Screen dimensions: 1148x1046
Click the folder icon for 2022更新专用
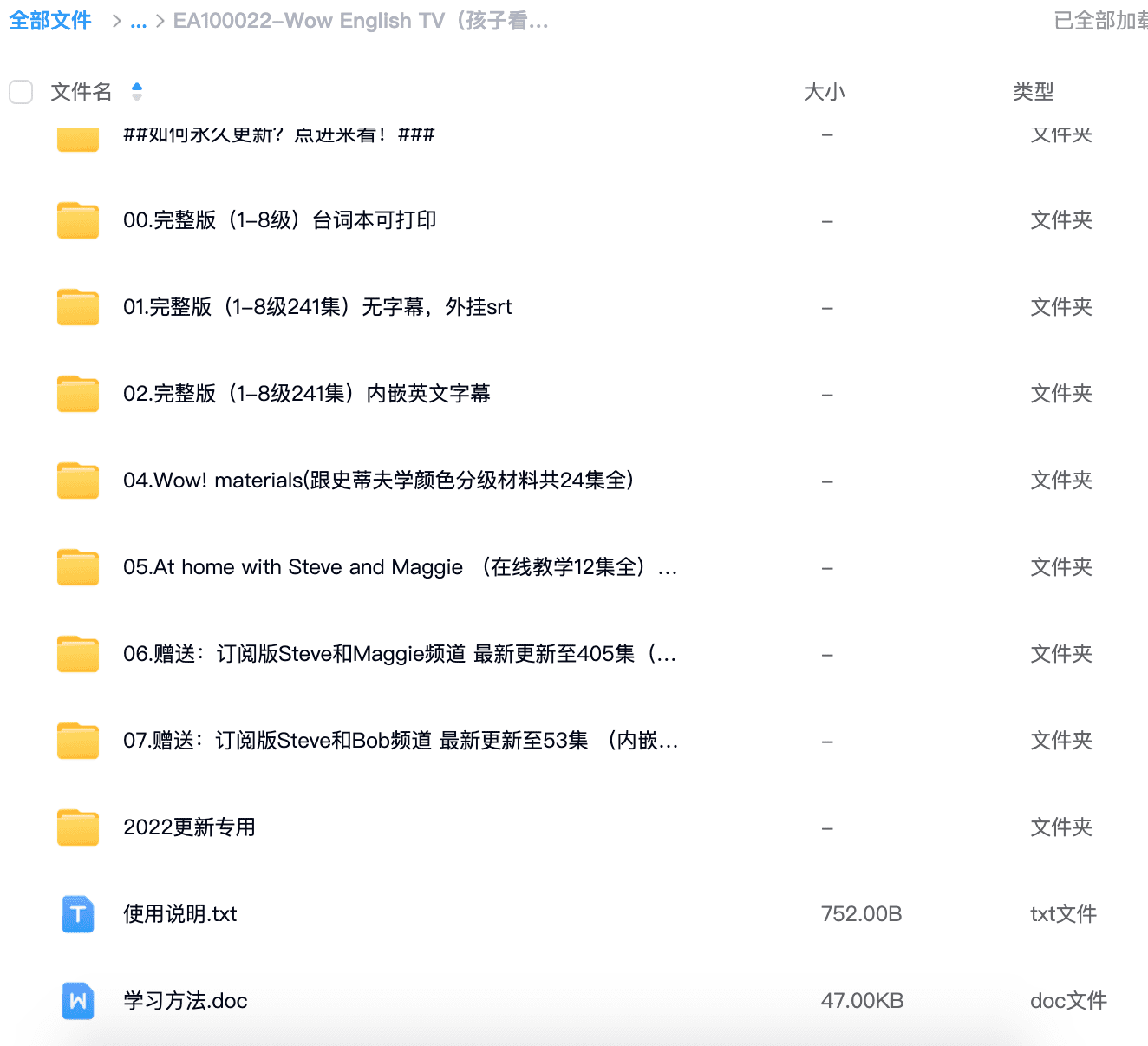tap(77, 827)
